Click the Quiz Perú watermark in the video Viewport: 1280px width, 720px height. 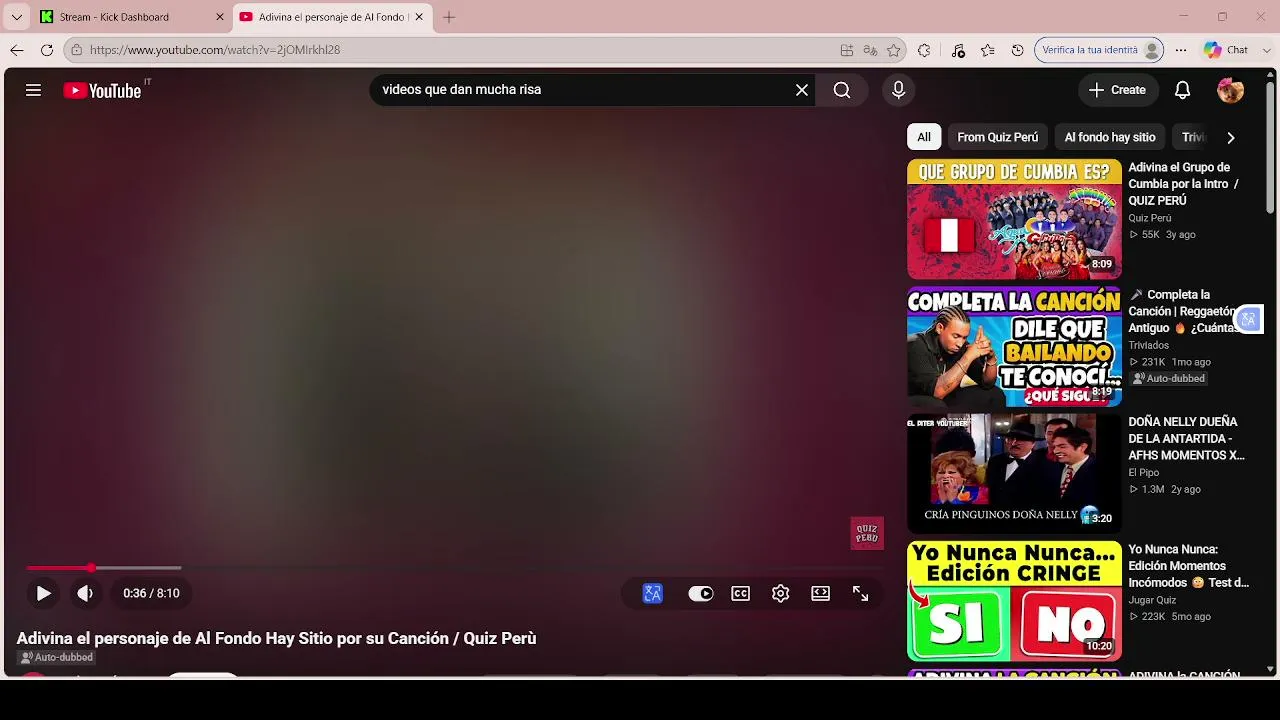point(867,533)
